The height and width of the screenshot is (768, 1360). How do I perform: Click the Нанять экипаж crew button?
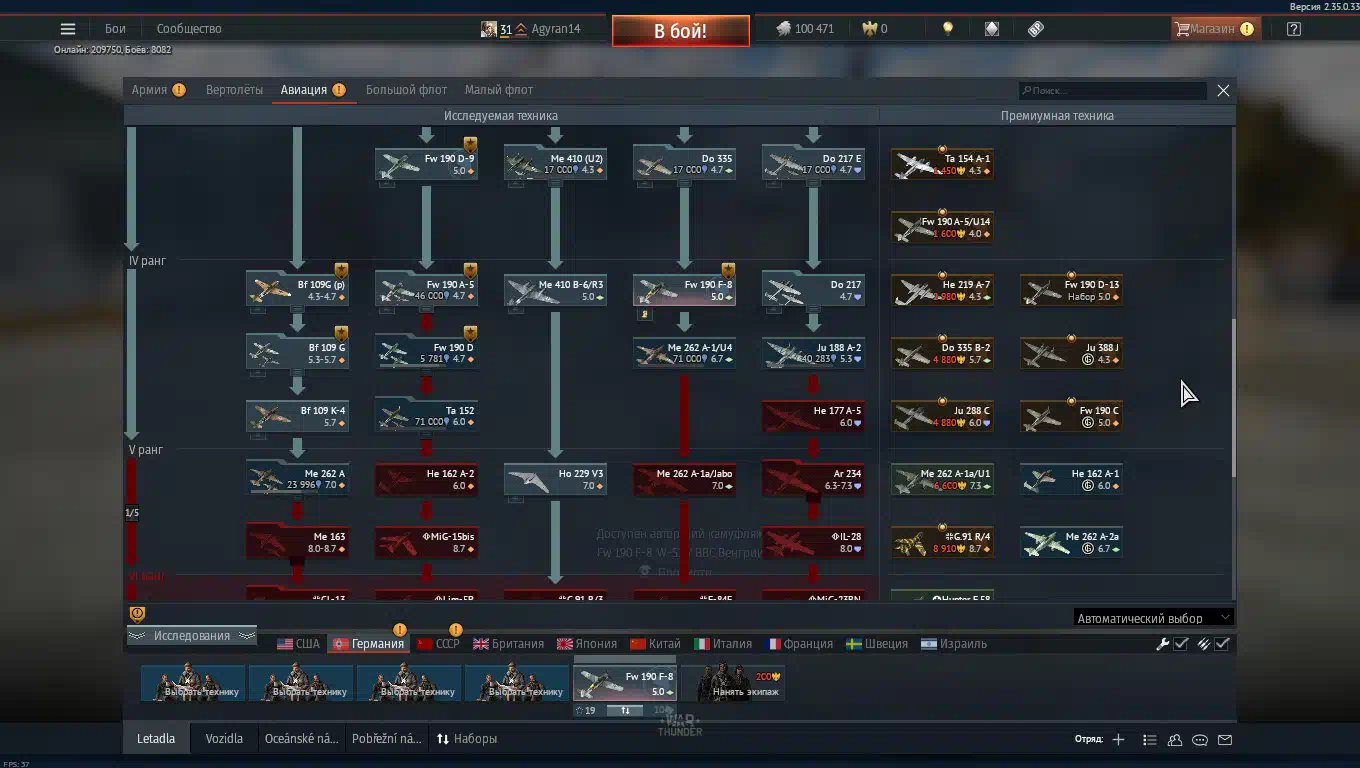coord(733,683)
